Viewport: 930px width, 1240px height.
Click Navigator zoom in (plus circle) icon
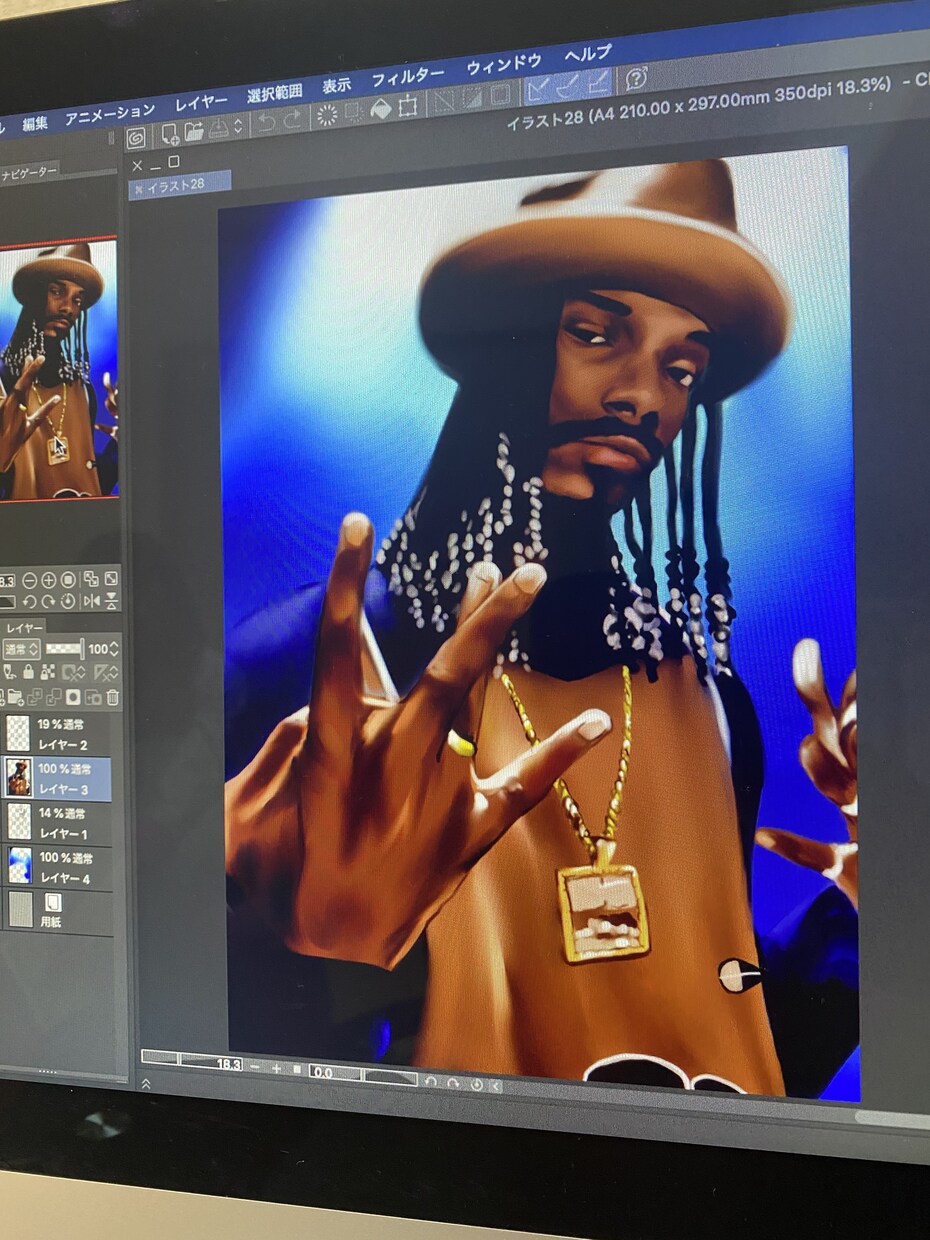[x=48, y=580]
